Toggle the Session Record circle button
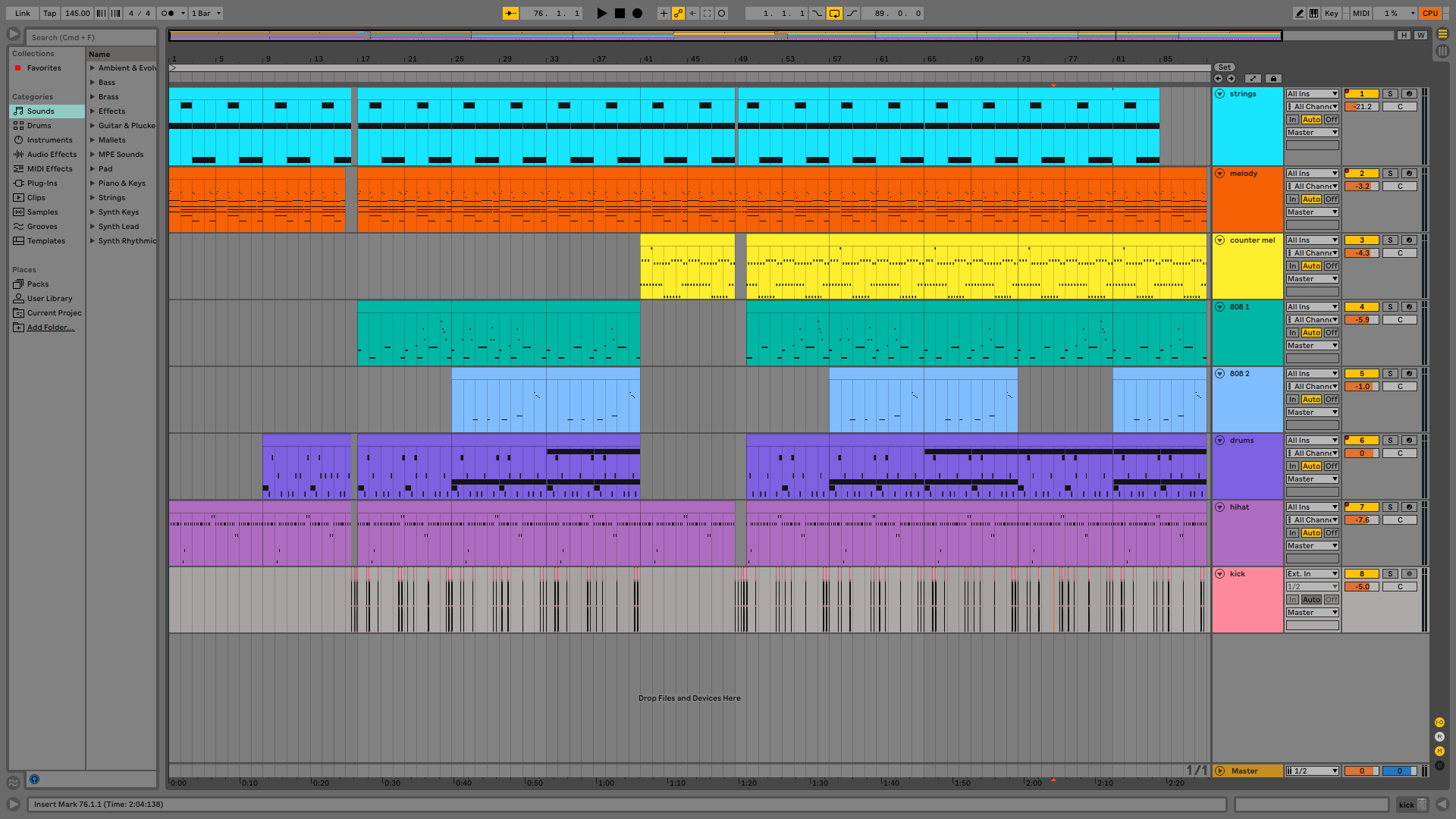Image resolution: width=1456 pixels, height=819 pixels. (x=721, y=13)
